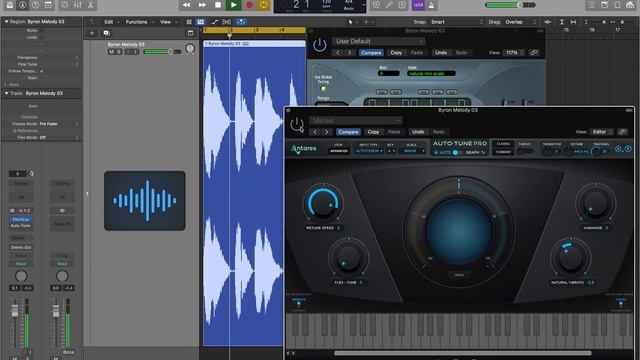The image size is (640, 360).
Task: Adjust the master volume slider in control bar
Action: 510,5
